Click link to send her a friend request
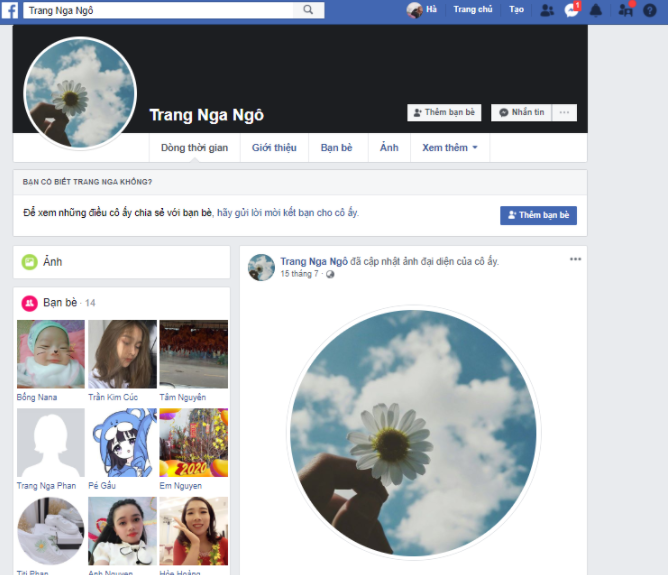The height and width of the screenshot is (575, 668). (288, 213)
